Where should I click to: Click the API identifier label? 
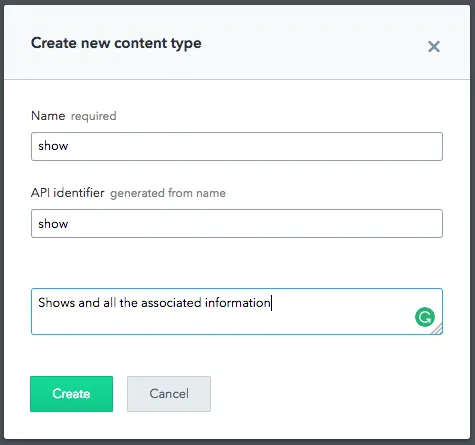[x=68, y=193]
